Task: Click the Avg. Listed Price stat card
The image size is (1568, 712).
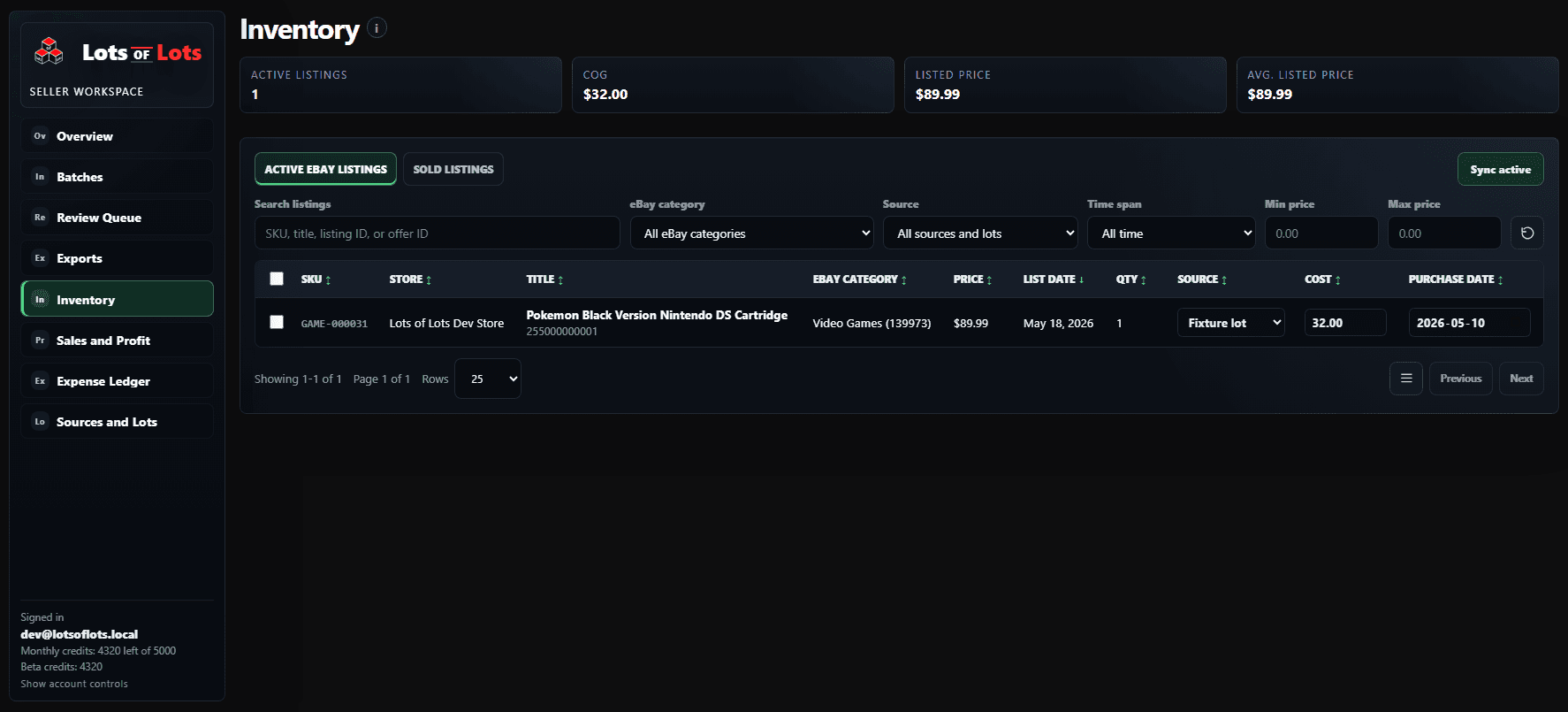Action: point(1397,85)
